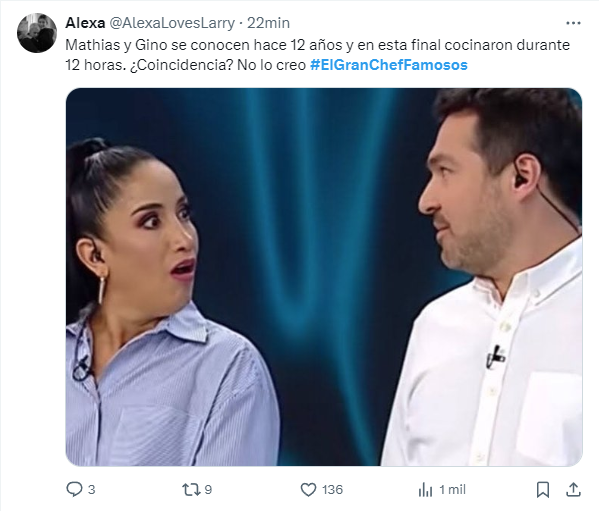Open the three-dot more options menu
The width and height of the screenshot is (599, 511).
[573, 23]
